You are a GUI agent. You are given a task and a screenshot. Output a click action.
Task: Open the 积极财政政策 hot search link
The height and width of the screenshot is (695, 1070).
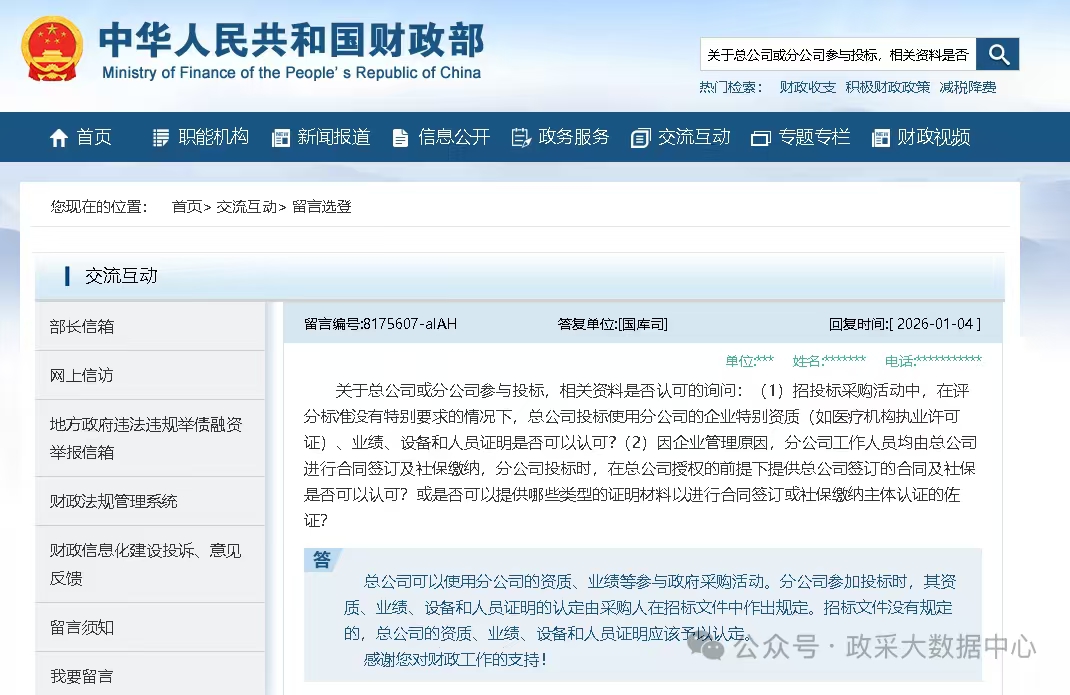[887, 87]
